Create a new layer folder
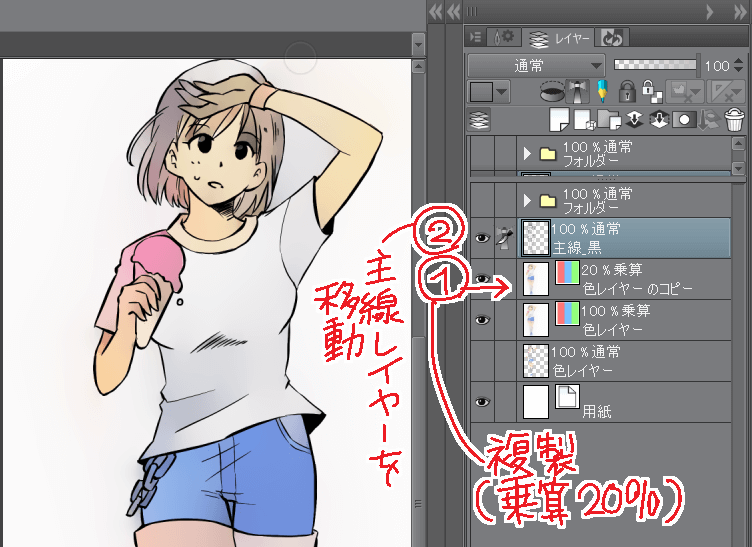 [x=609, y=119]
